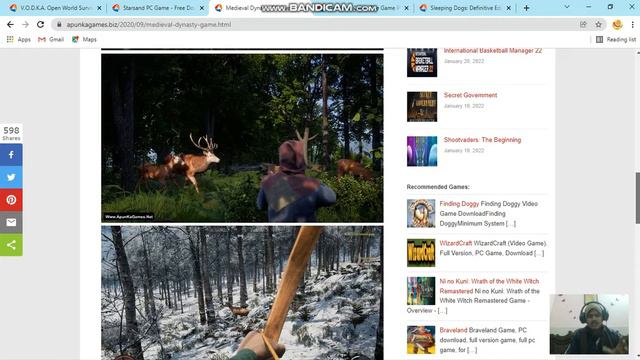Click the Shootvaders thumbnail
This screenshot has height=360, width=640.
(422, 151)
